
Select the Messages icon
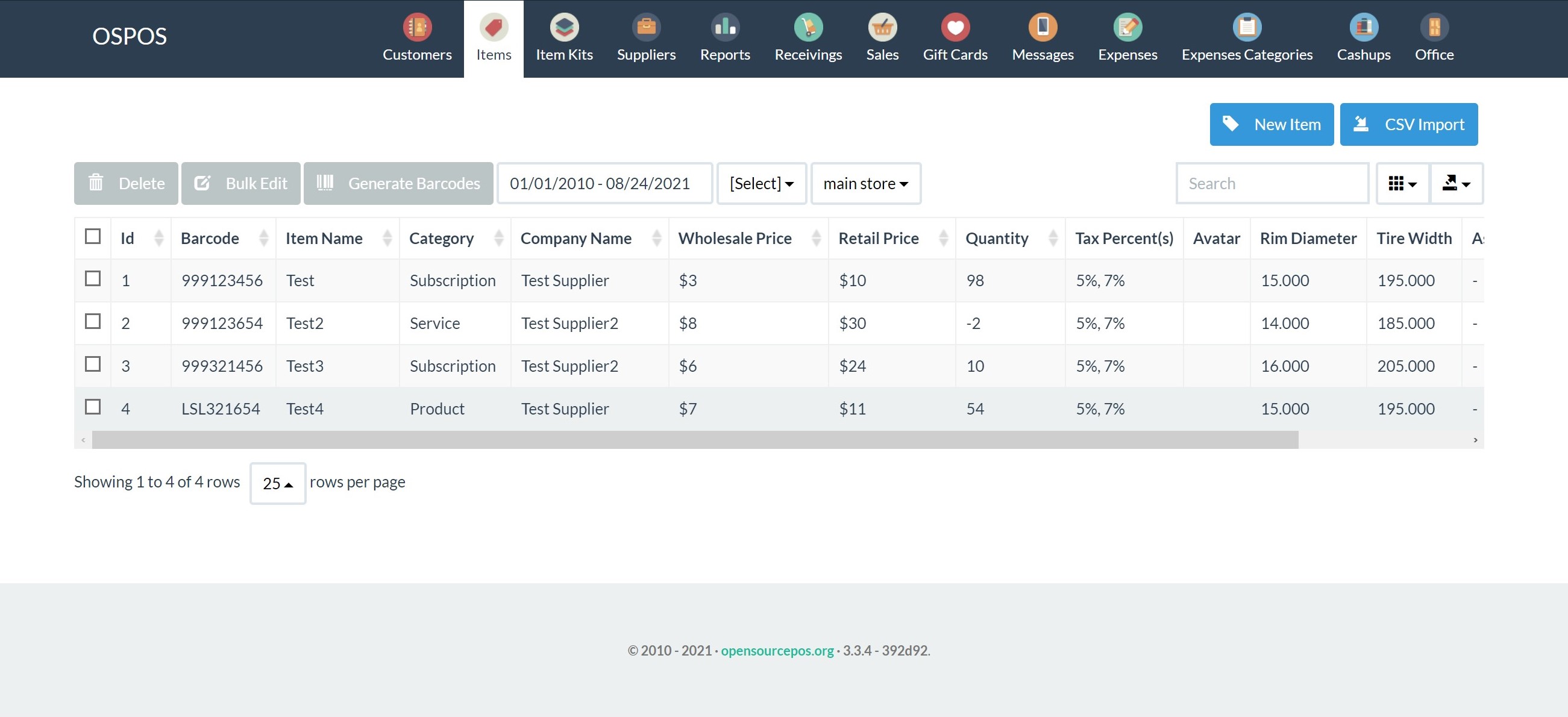pos(1043,27)
